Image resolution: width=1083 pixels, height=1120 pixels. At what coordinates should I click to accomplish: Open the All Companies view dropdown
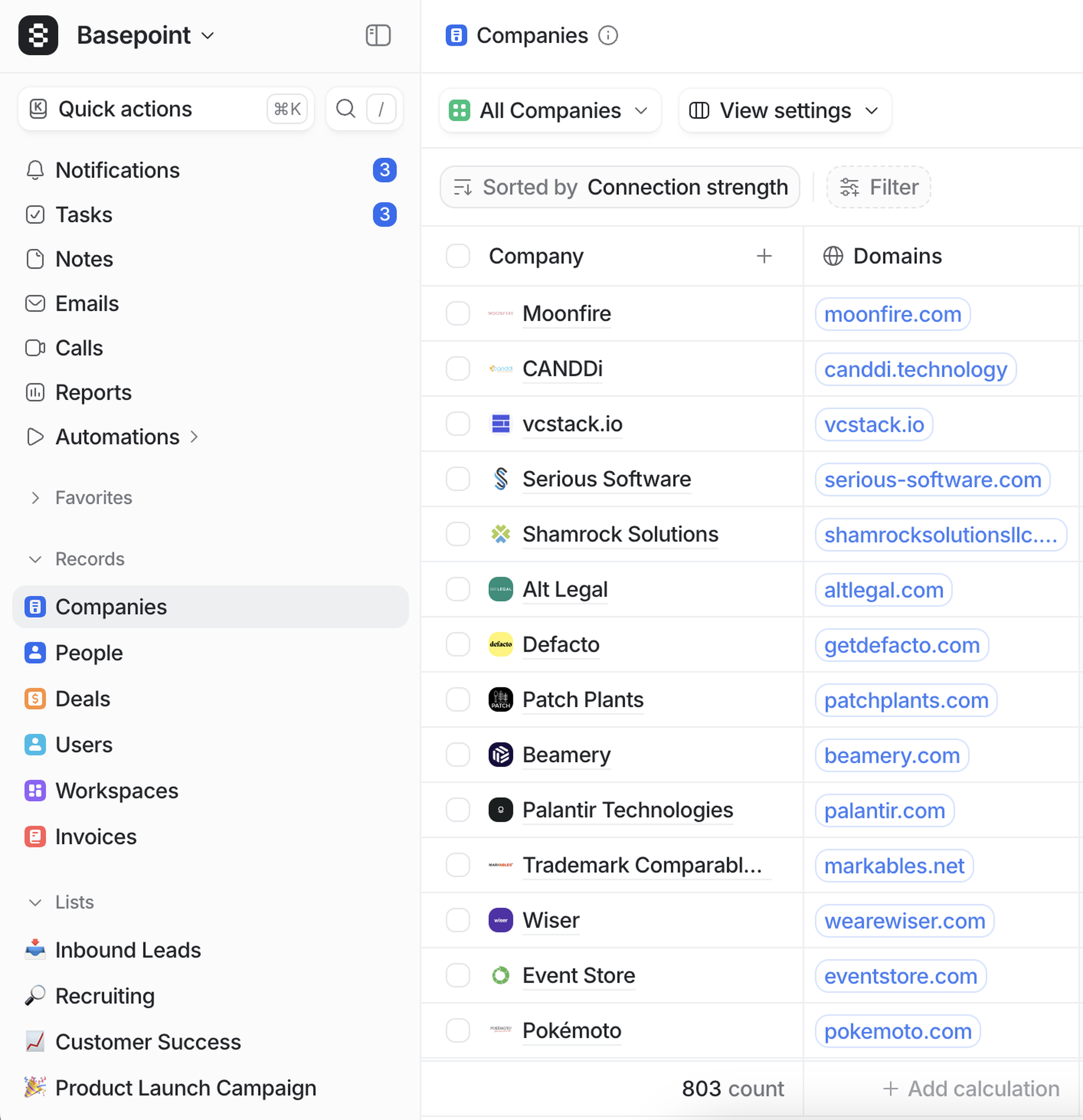[x=549, y=110]
